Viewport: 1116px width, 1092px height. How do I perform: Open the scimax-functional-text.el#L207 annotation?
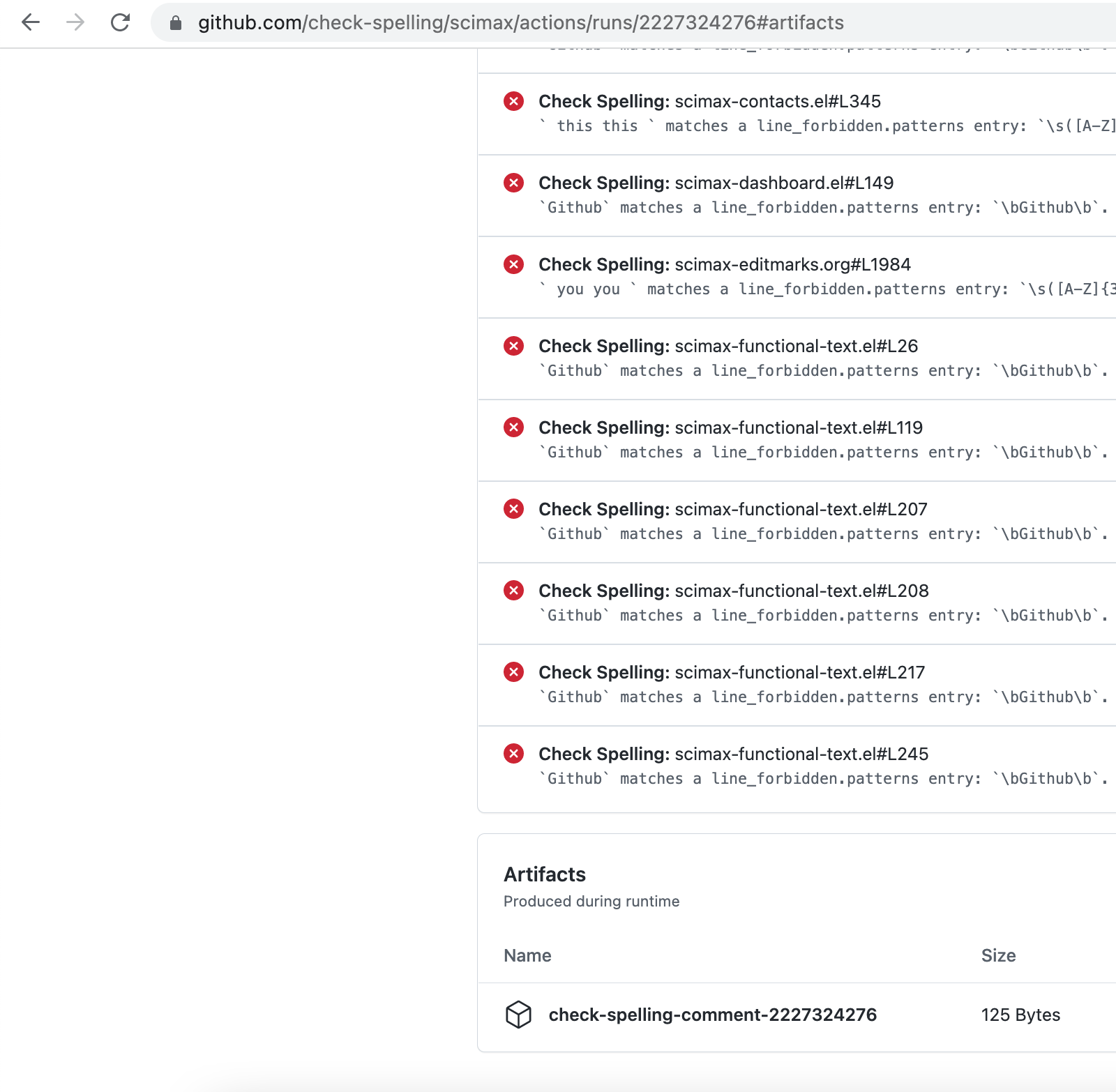(x=733, y=509)
